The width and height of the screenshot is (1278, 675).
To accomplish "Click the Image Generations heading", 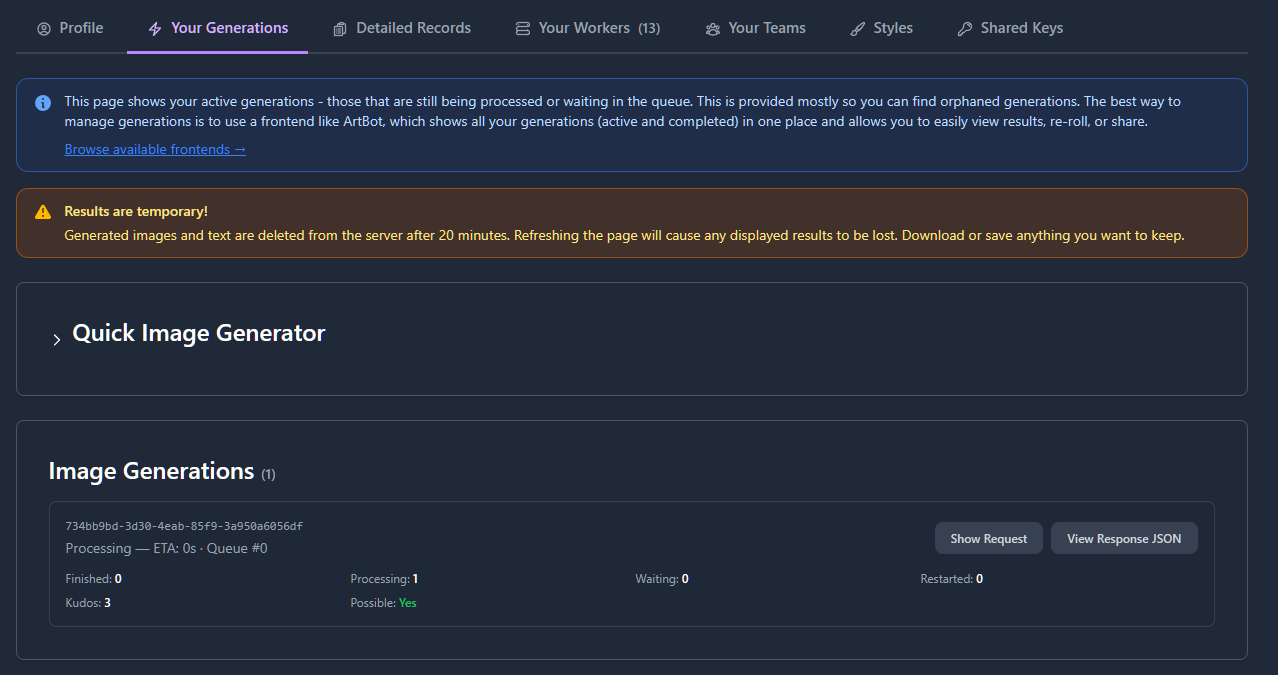I will (151, 471).
